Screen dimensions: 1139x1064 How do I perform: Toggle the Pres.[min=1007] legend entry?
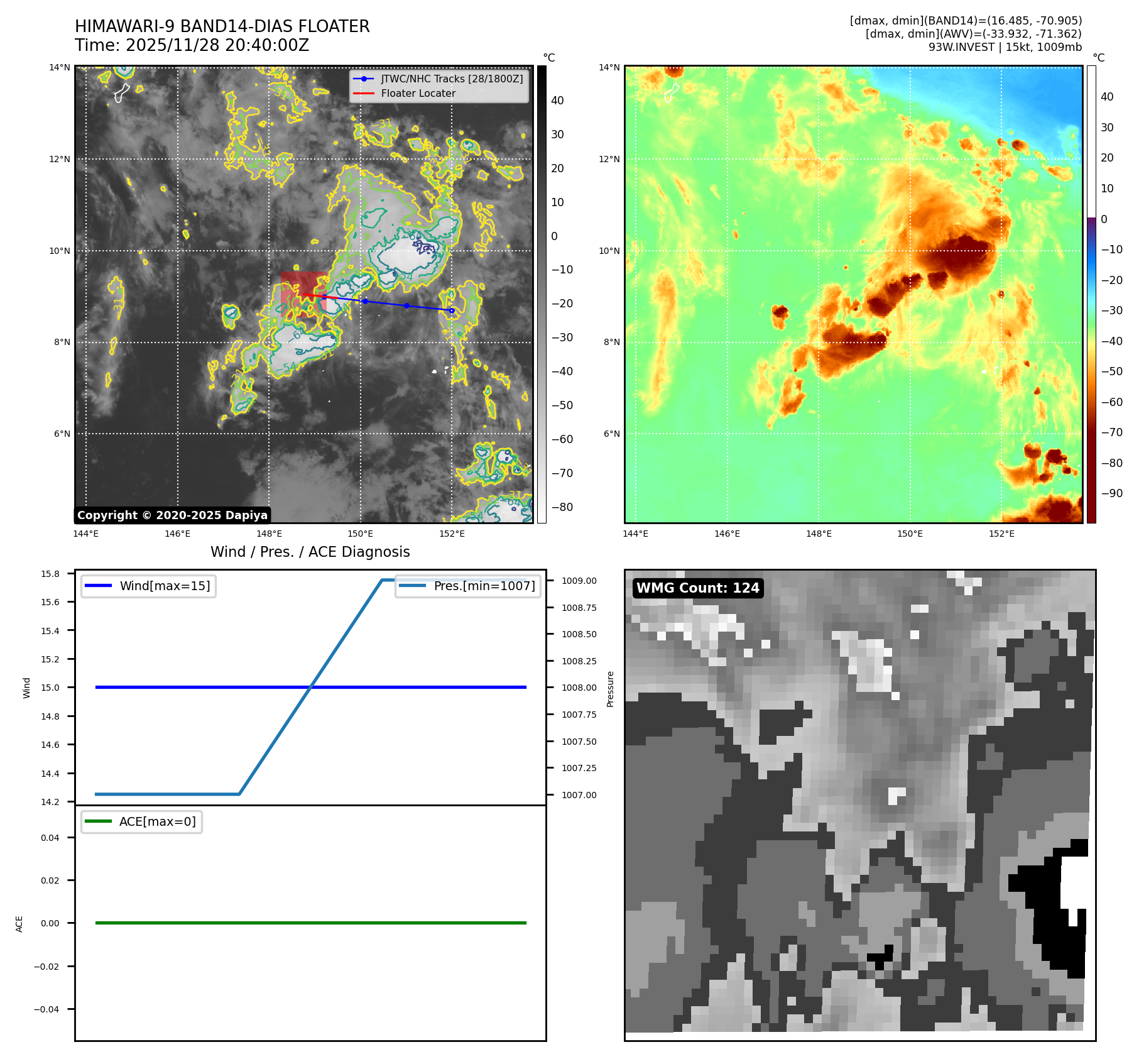click(468, 586)
